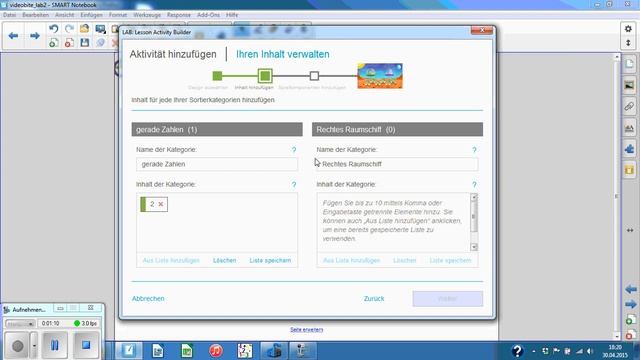Viewport: 640px width, 360px height.
Task: Switch to the Aktivität hinzufügen tab
Action: [173, 54]
